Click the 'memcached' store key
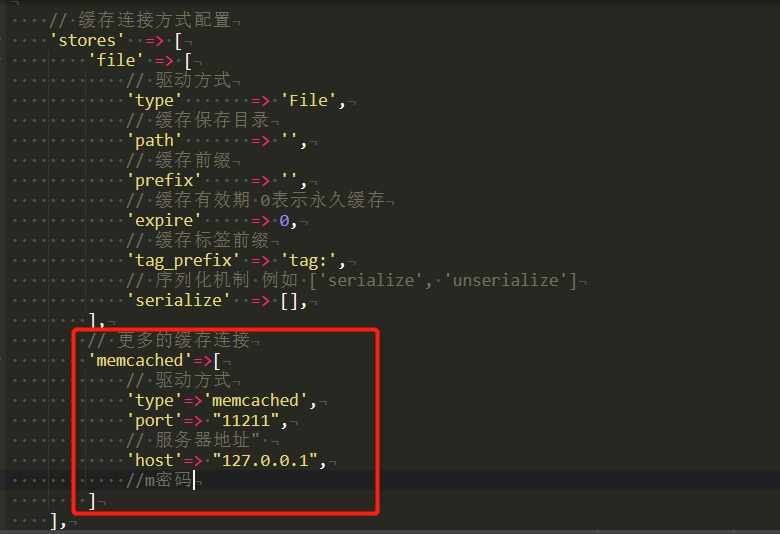 click(x=140, y=360)
